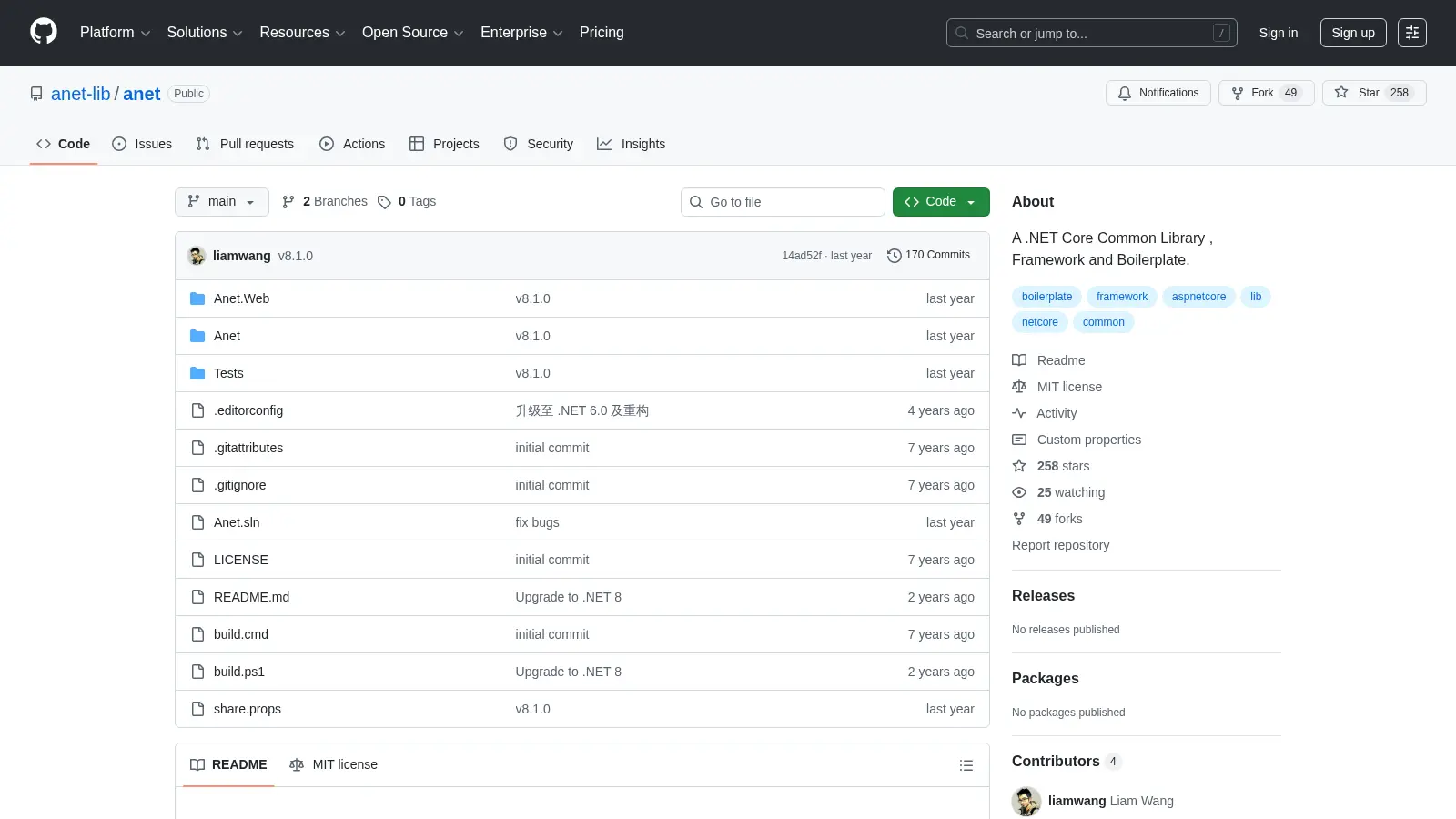Click the Notifications bell button
Image resolution: width=1456 pixels, height=819 pixels.
point(1158,93)
